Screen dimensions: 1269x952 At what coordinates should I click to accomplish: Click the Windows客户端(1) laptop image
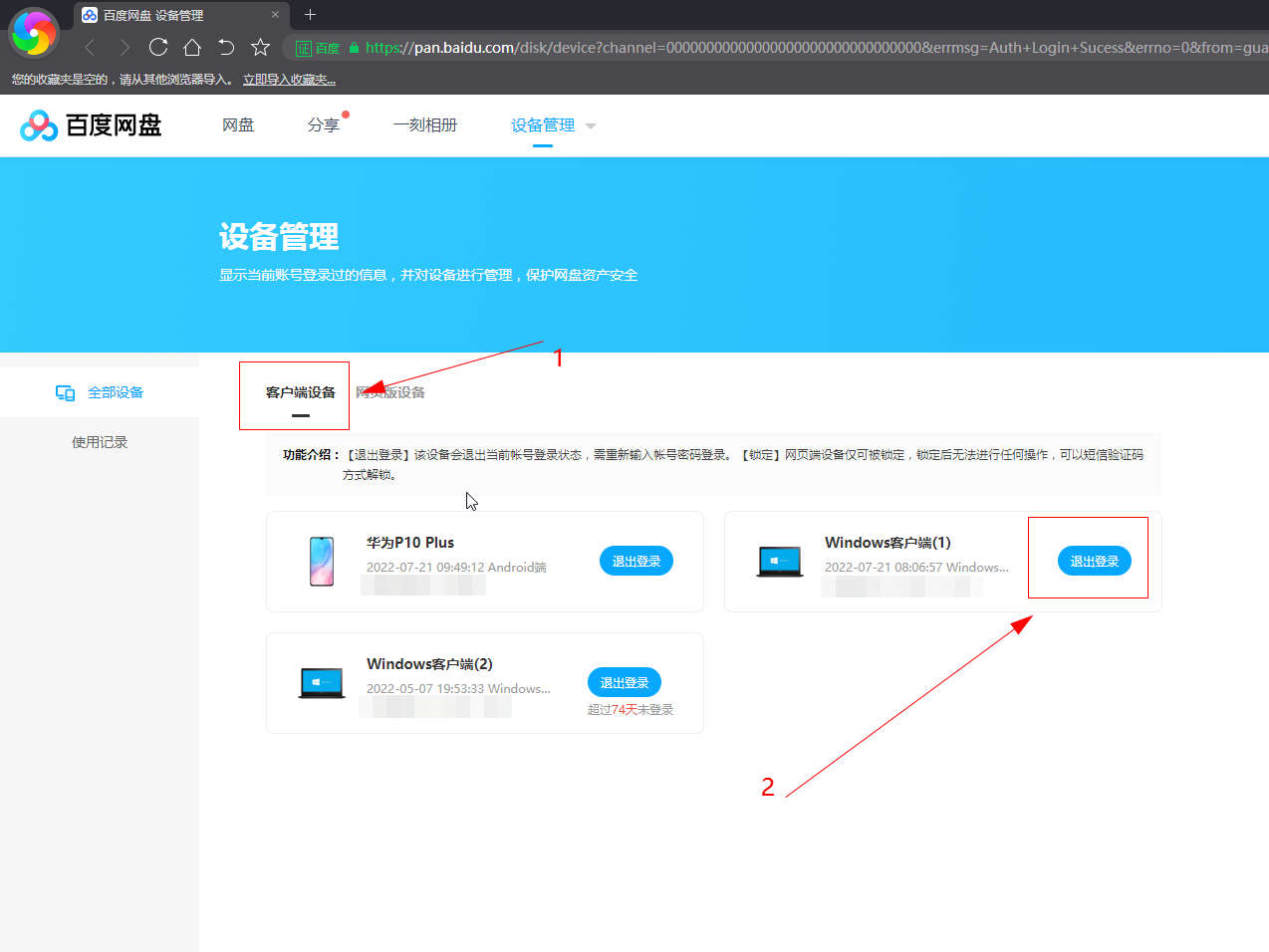[780, 561]
